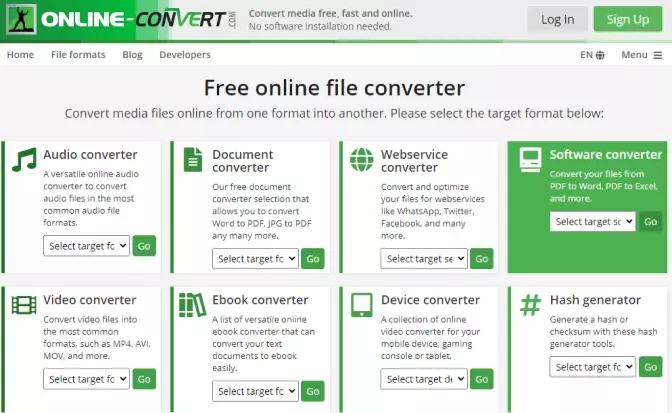
Task: Click Go button for Webservice converter
Action: point(481,259)
